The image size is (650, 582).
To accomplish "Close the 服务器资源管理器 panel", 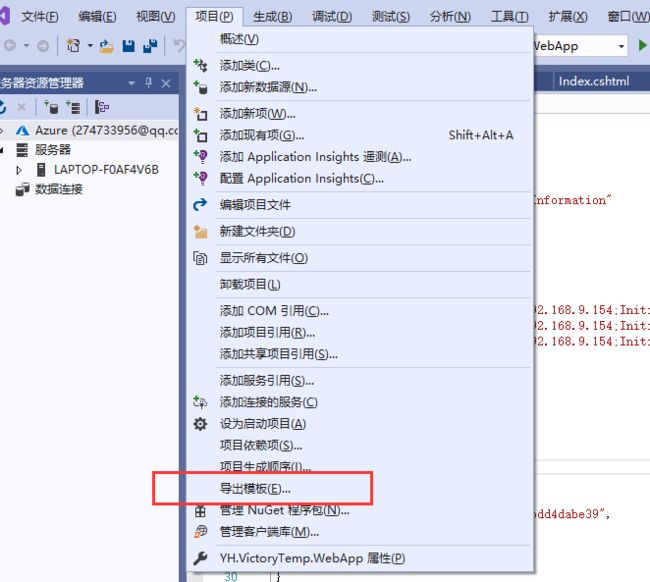I will tap(166, 83).
